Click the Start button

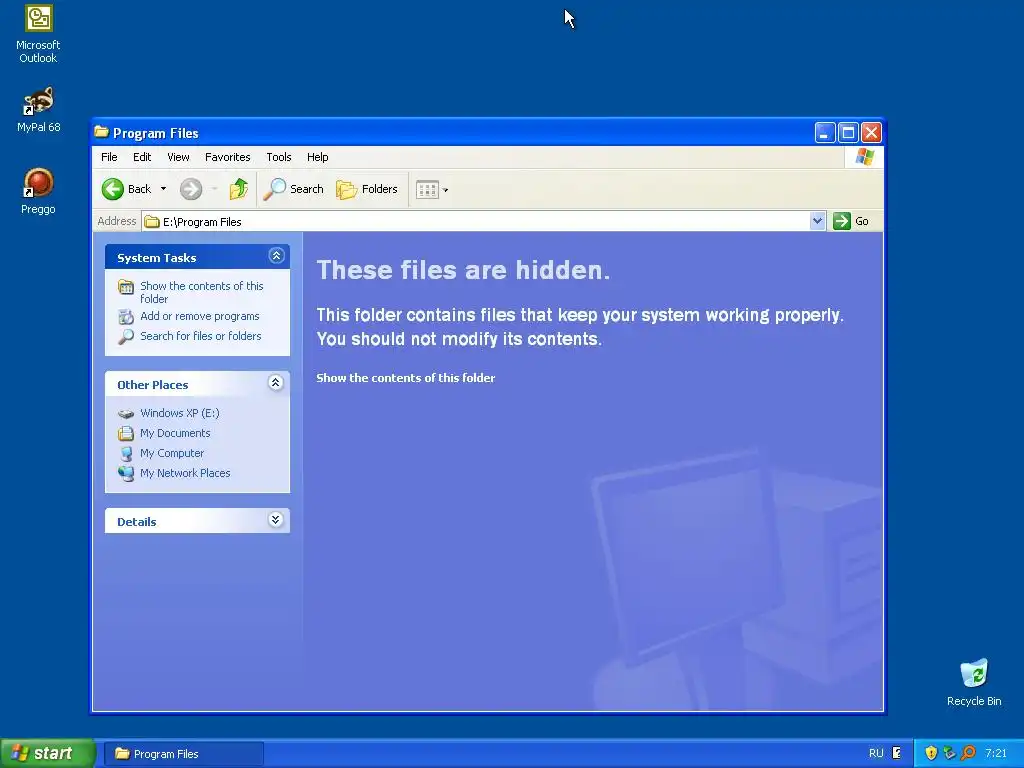[48, 753]
